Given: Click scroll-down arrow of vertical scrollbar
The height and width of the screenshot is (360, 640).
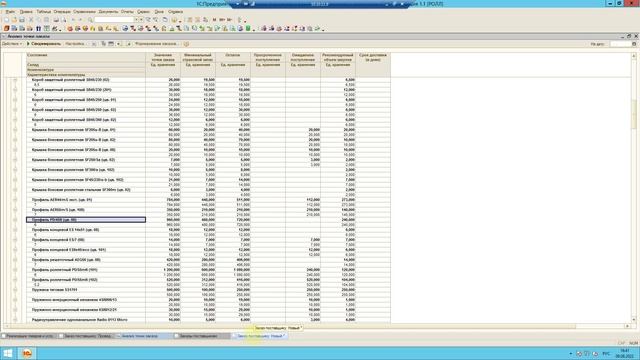Looking at the screenshot, I should coord(634,320).
